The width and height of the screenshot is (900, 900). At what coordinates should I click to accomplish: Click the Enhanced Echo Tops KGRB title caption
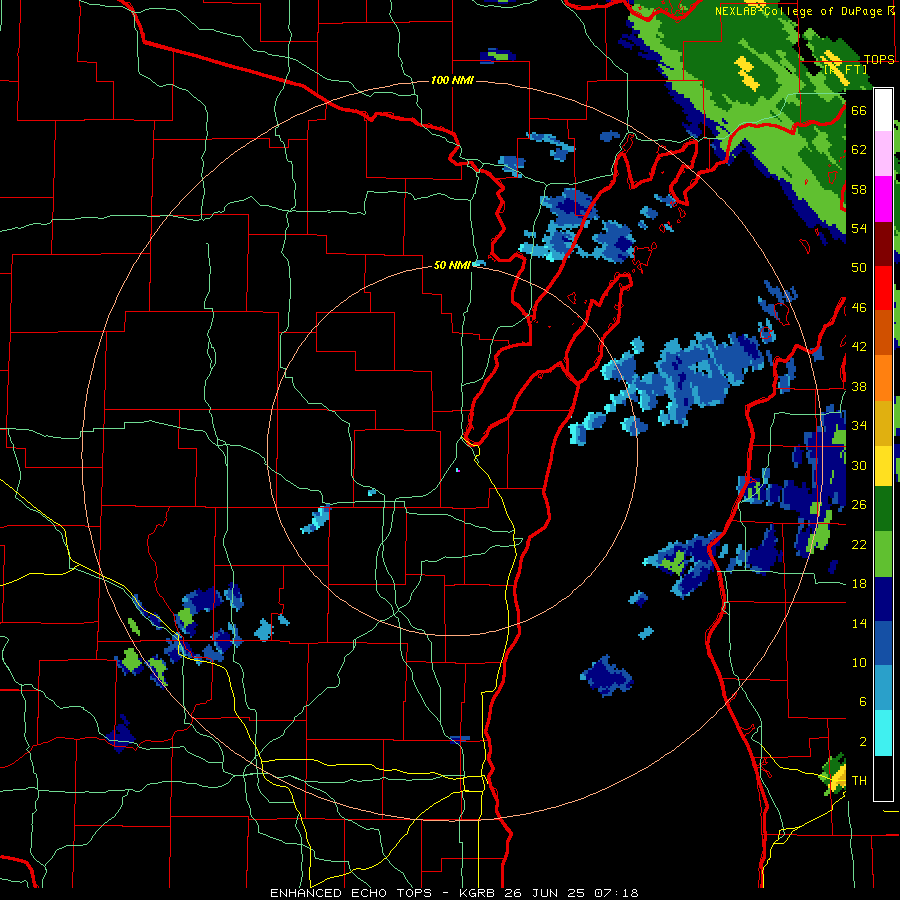tap(454, 893)
